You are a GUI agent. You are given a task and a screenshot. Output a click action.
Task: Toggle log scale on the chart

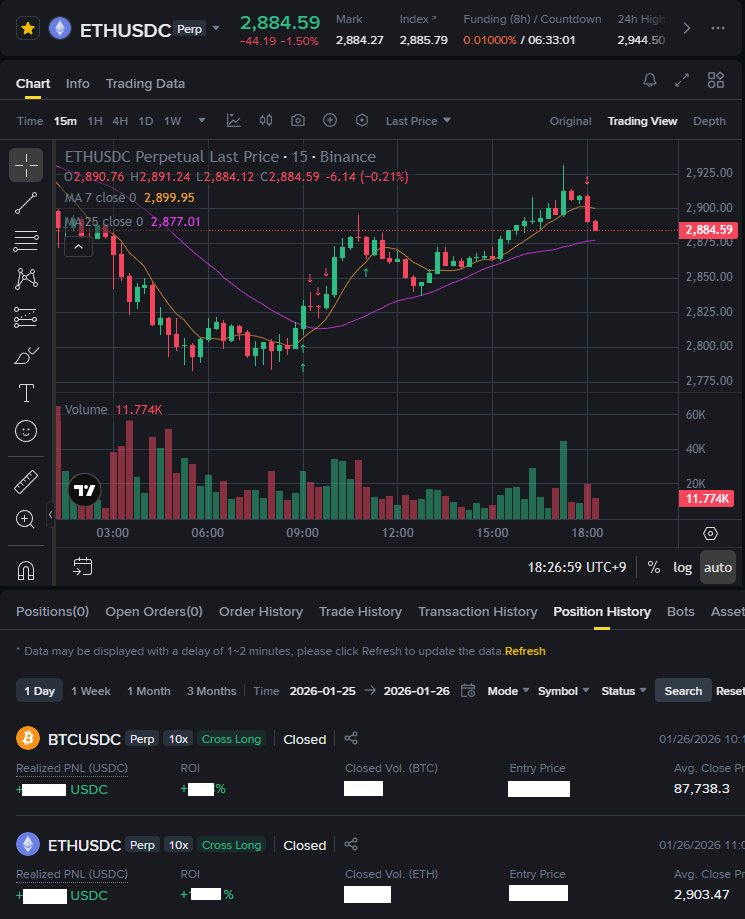click(682, 567)
